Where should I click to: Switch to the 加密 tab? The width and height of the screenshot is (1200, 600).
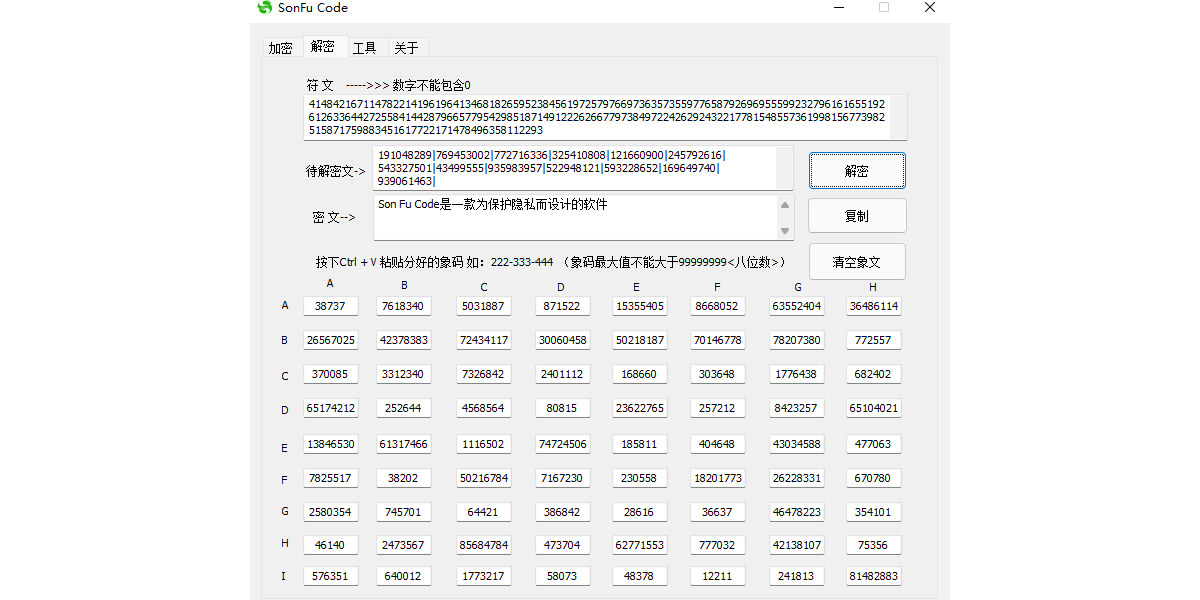(280, 47)
